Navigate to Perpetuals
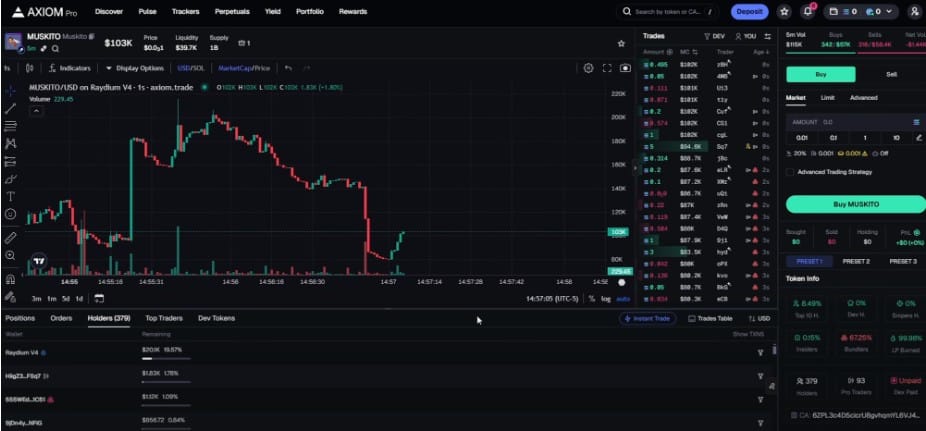926x431 pixels. 232,11
